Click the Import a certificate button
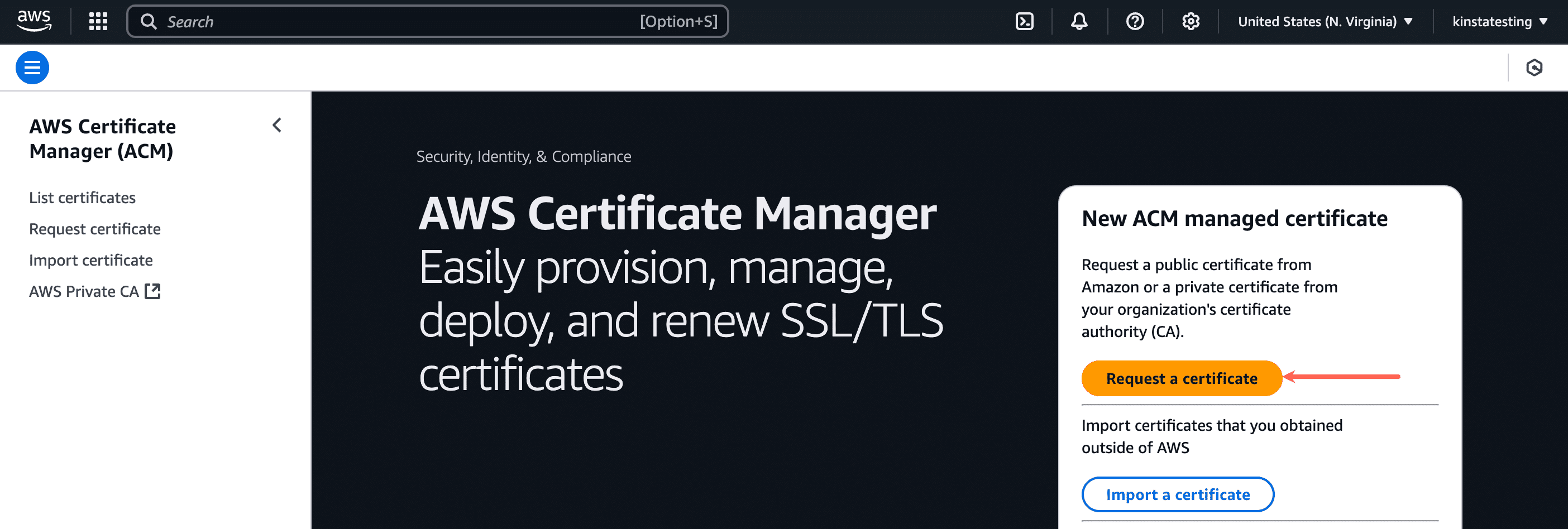This screenshot has width=1568, height=529. click(x=1177, y=494)
